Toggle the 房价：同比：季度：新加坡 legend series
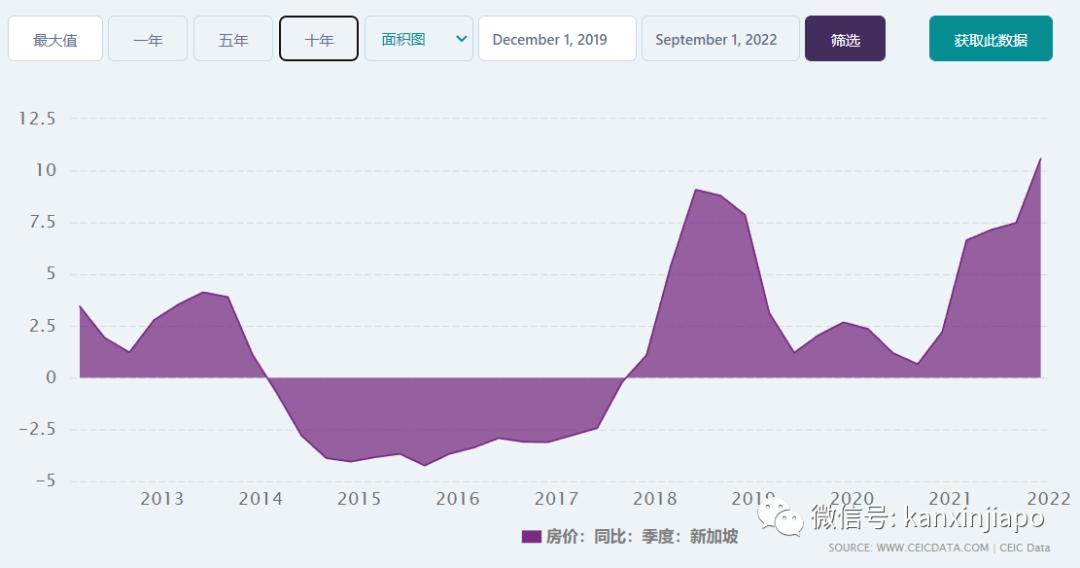Image resolution: width=1080 pixels, height=568 pixels. click(x=640, y=537)
